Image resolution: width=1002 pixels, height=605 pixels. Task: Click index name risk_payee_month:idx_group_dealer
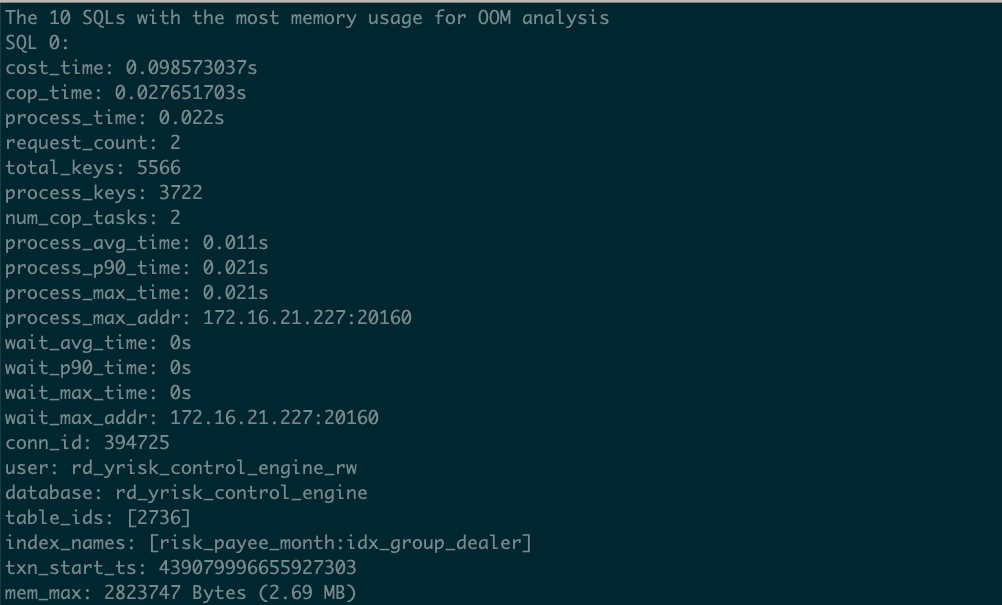[339, 543]
